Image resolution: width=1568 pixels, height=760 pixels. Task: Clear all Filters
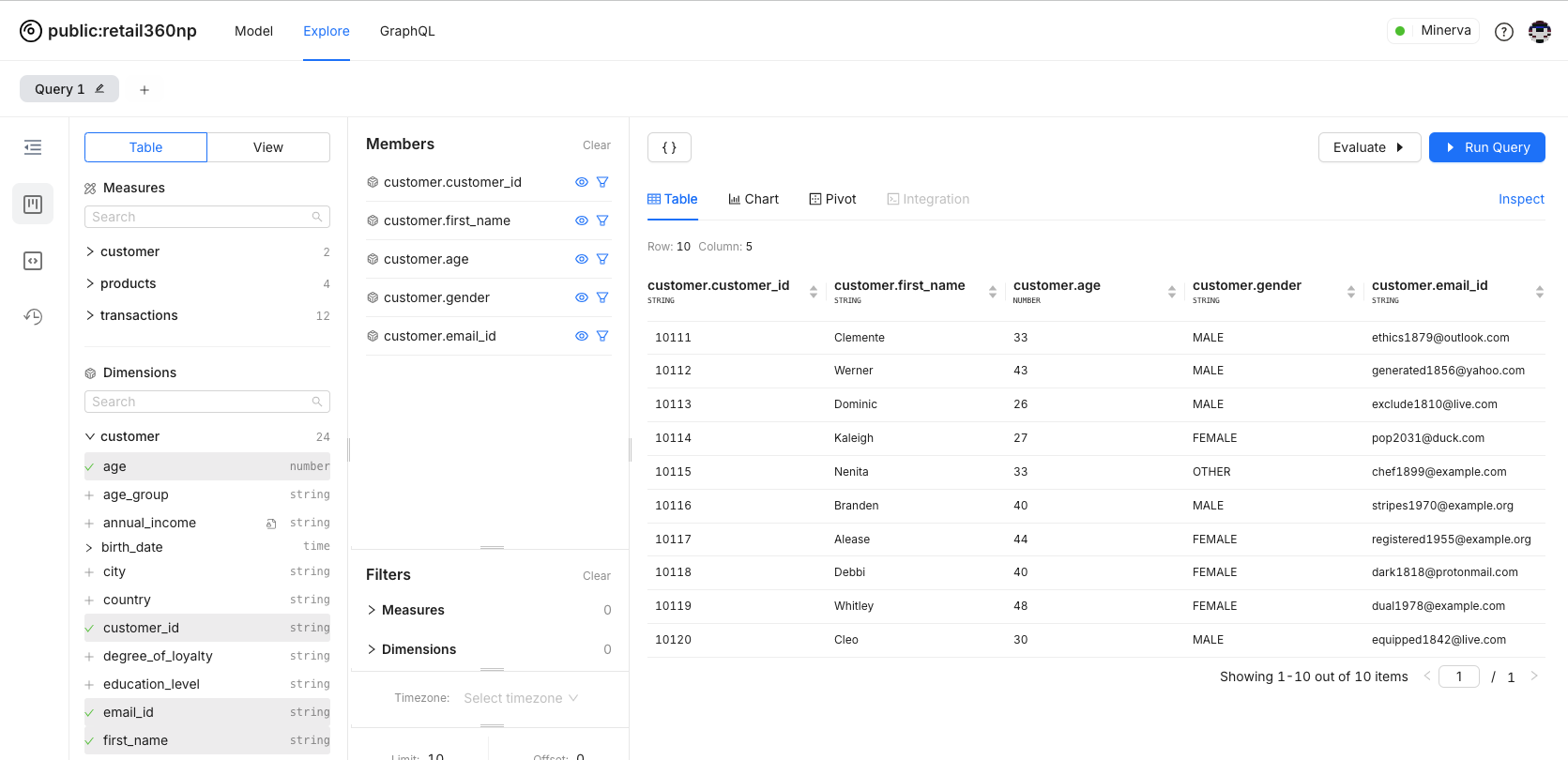pyautogui.click(x=597, y=576)
